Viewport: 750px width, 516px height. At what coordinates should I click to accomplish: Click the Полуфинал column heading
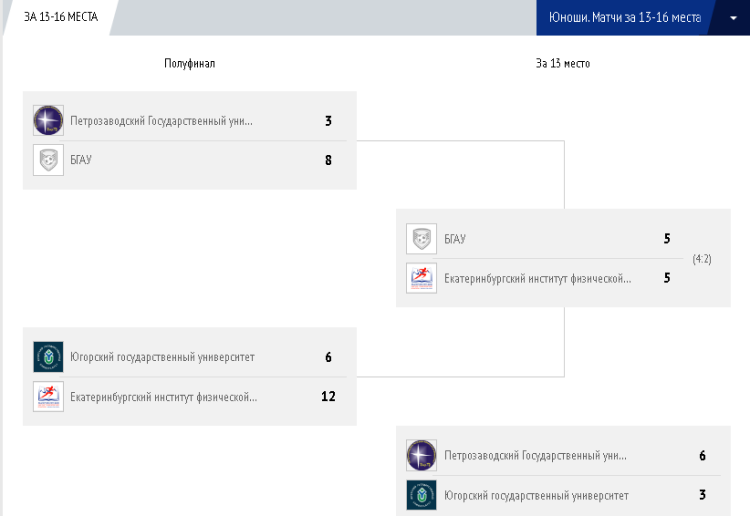coord(190,63)
